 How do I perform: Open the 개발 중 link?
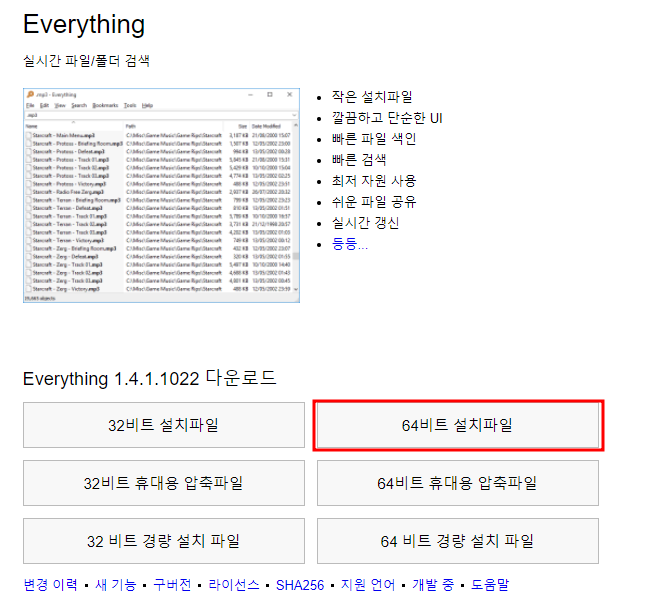click(x=433, y=584)
